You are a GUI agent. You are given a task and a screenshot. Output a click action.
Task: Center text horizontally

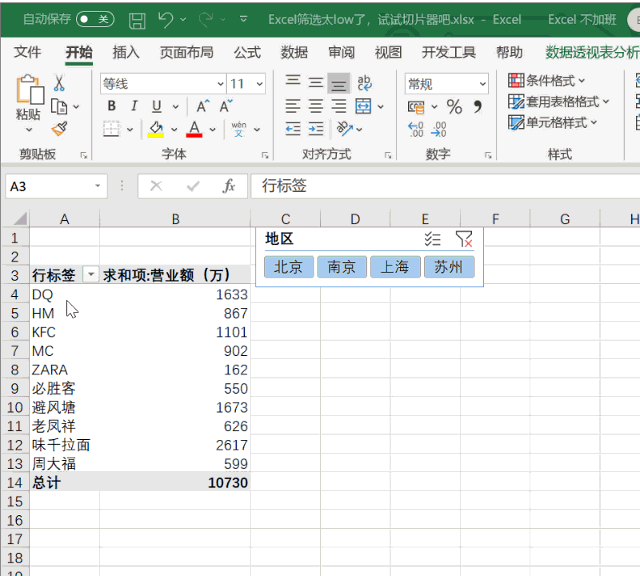pyautogui.click(x=316, y=106)
